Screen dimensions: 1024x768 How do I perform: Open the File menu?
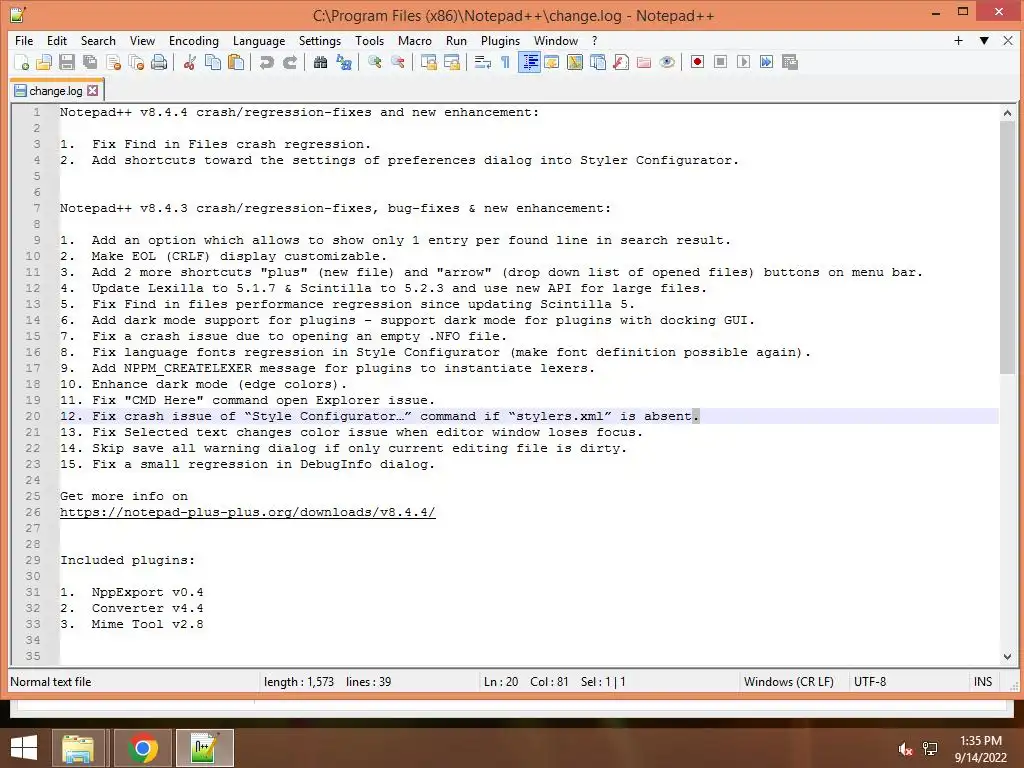click(x=24, y=40)
